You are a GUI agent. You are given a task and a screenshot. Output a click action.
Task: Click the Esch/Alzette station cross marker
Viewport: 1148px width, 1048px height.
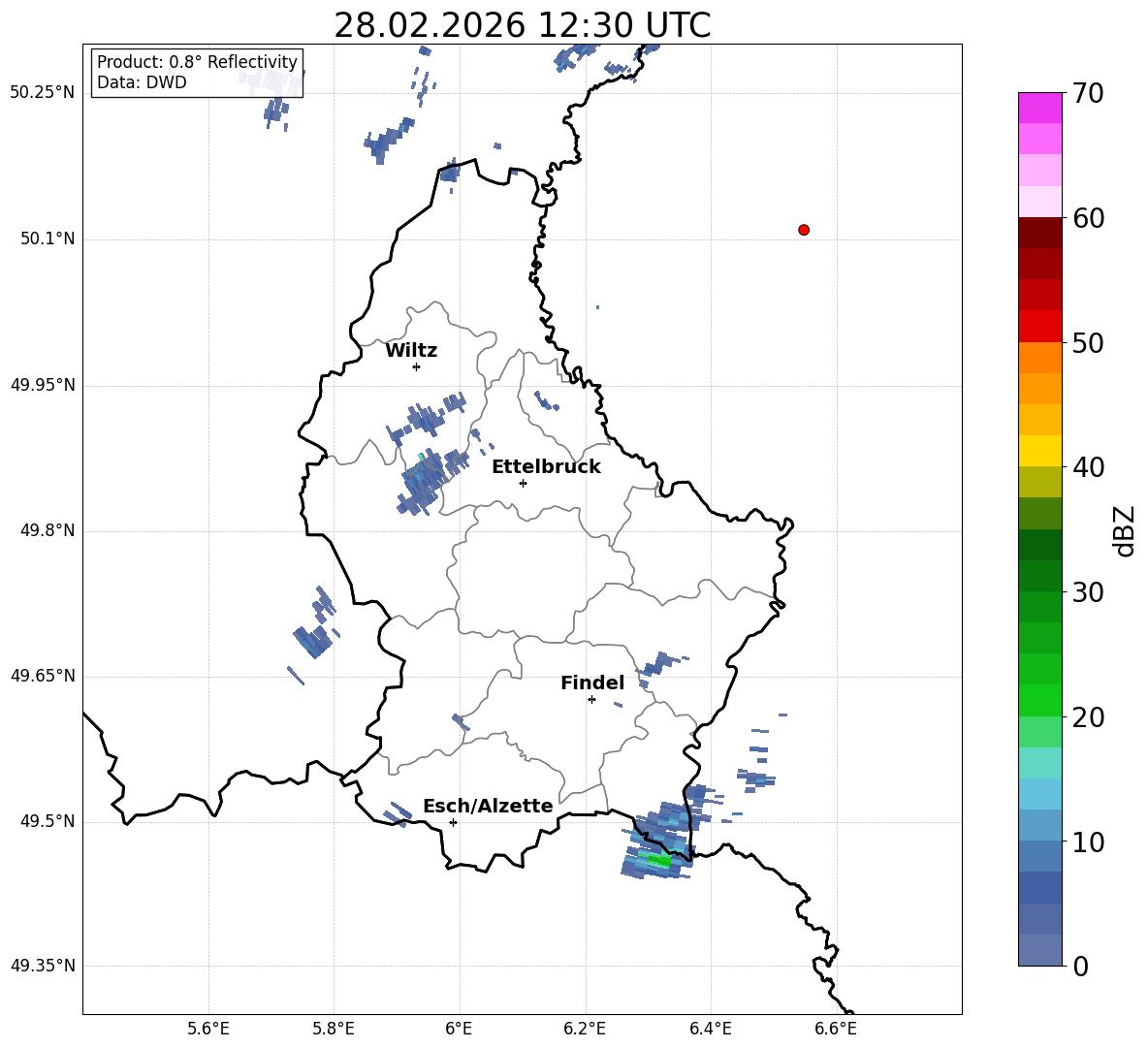click(453, 822)
